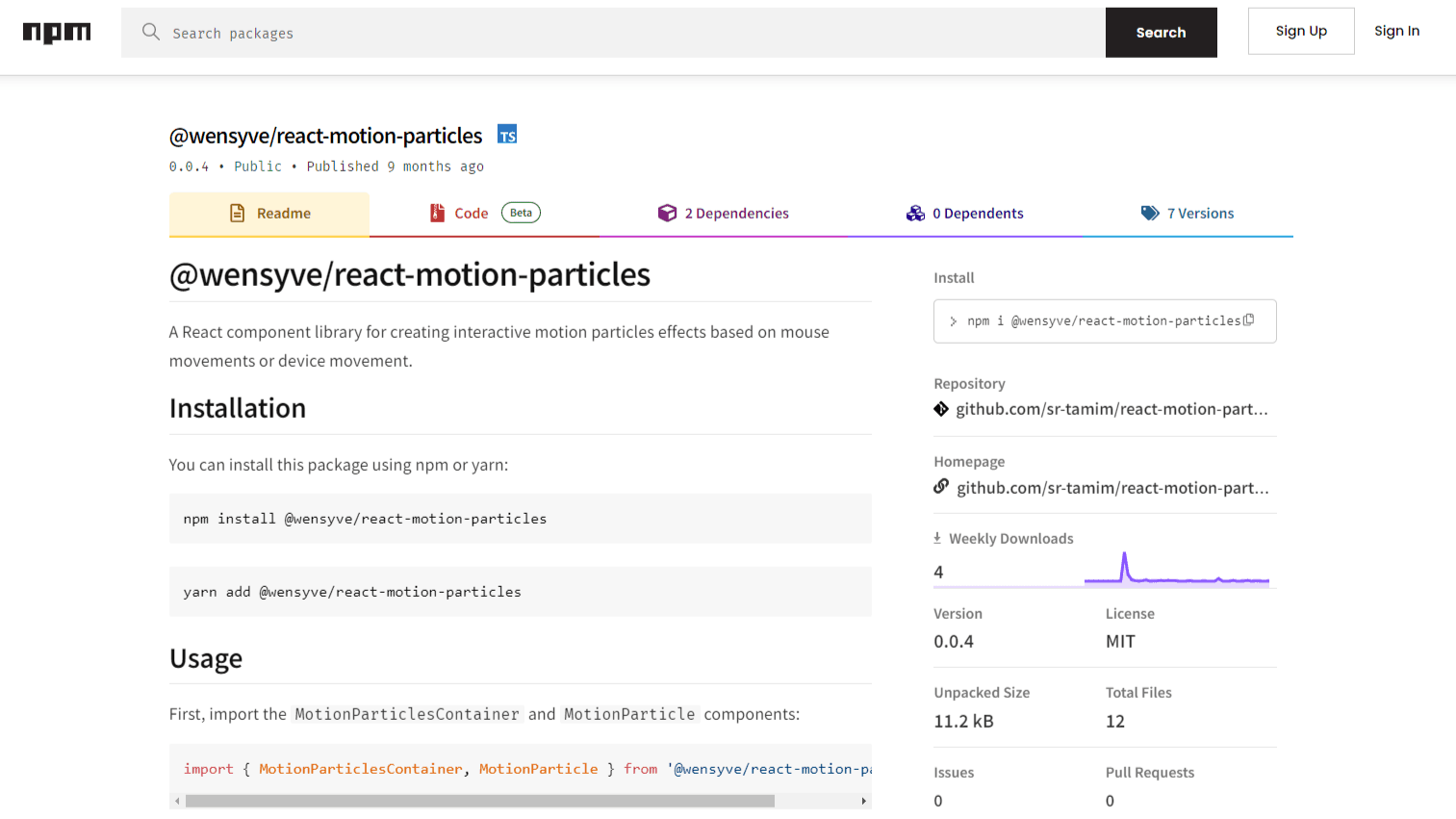
Task: Click the search magnifier icon
Action: click(x=150, y=32)
